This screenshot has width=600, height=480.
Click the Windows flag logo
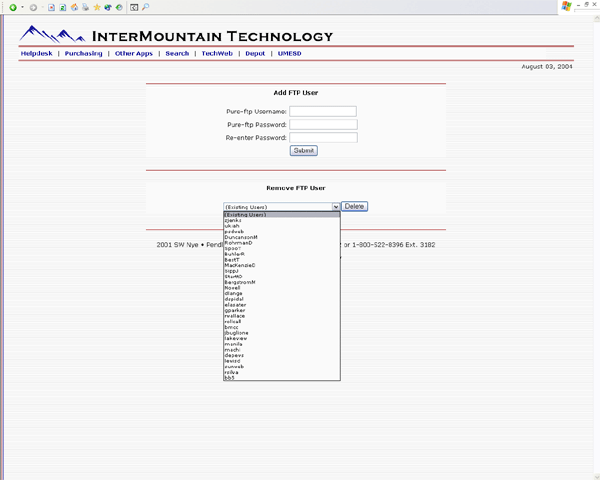click(x=566, y=6)
